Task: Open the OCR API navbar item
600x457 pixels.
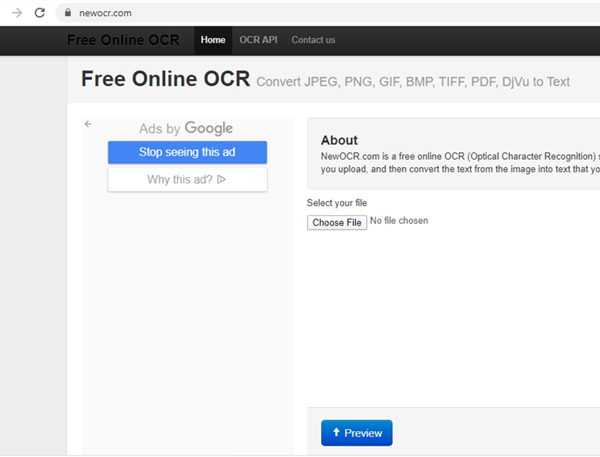Action: pos(258,40)
